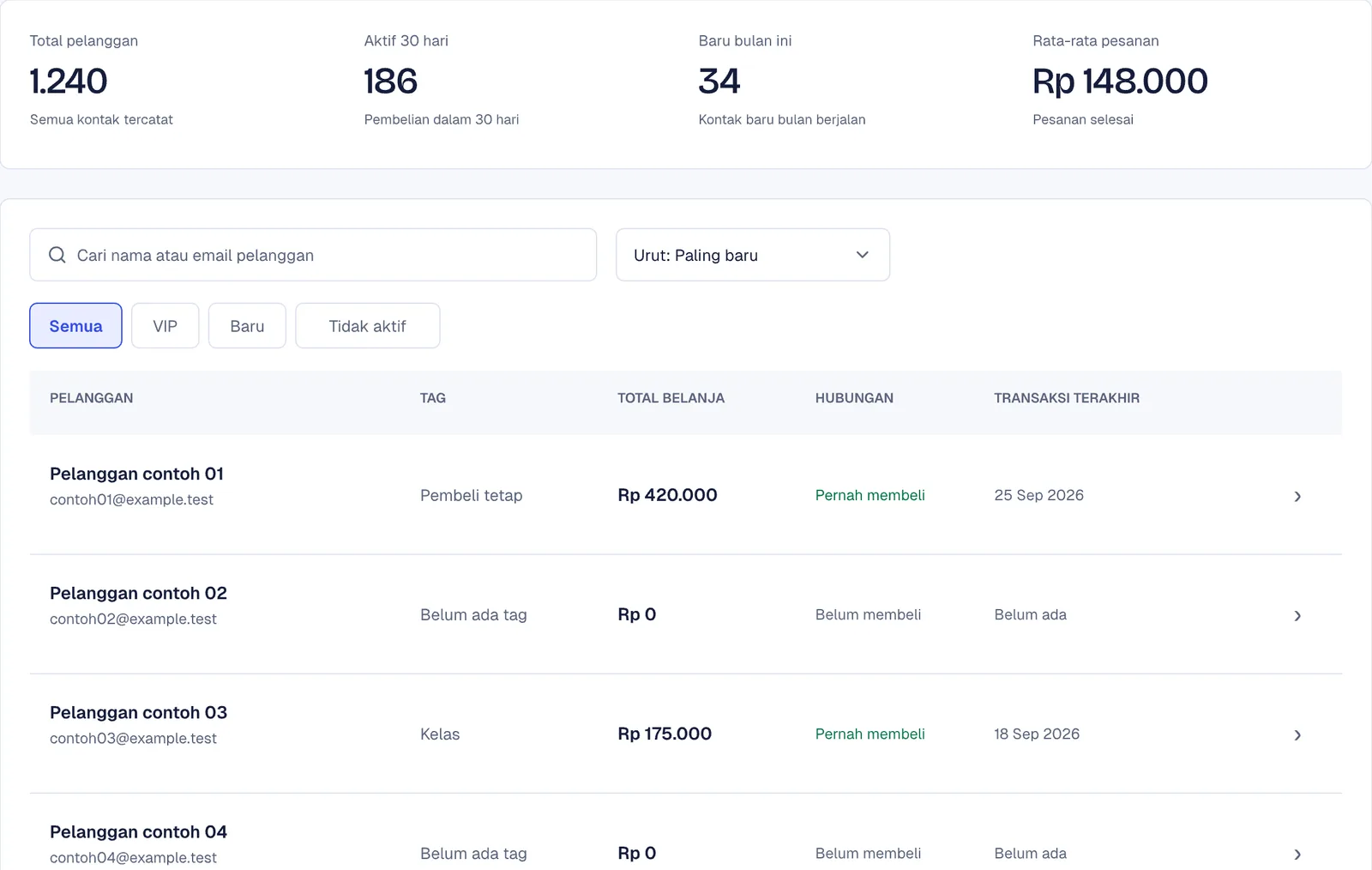Select email contoh04@example.test
This screenshot has width=1372, height=870.
tap(133, 857)
